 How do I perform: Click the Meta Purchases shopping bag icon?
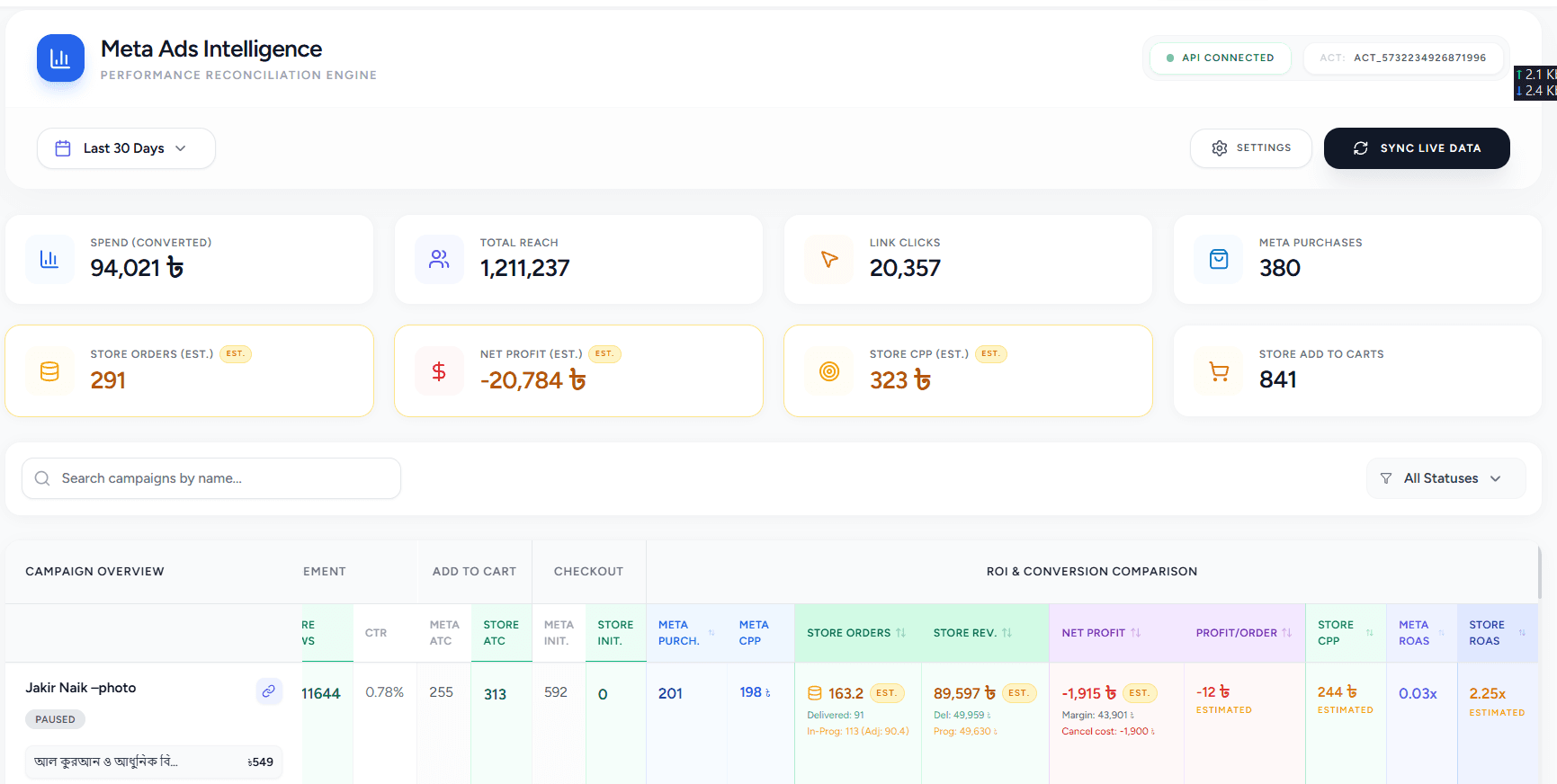point(1219,259)
